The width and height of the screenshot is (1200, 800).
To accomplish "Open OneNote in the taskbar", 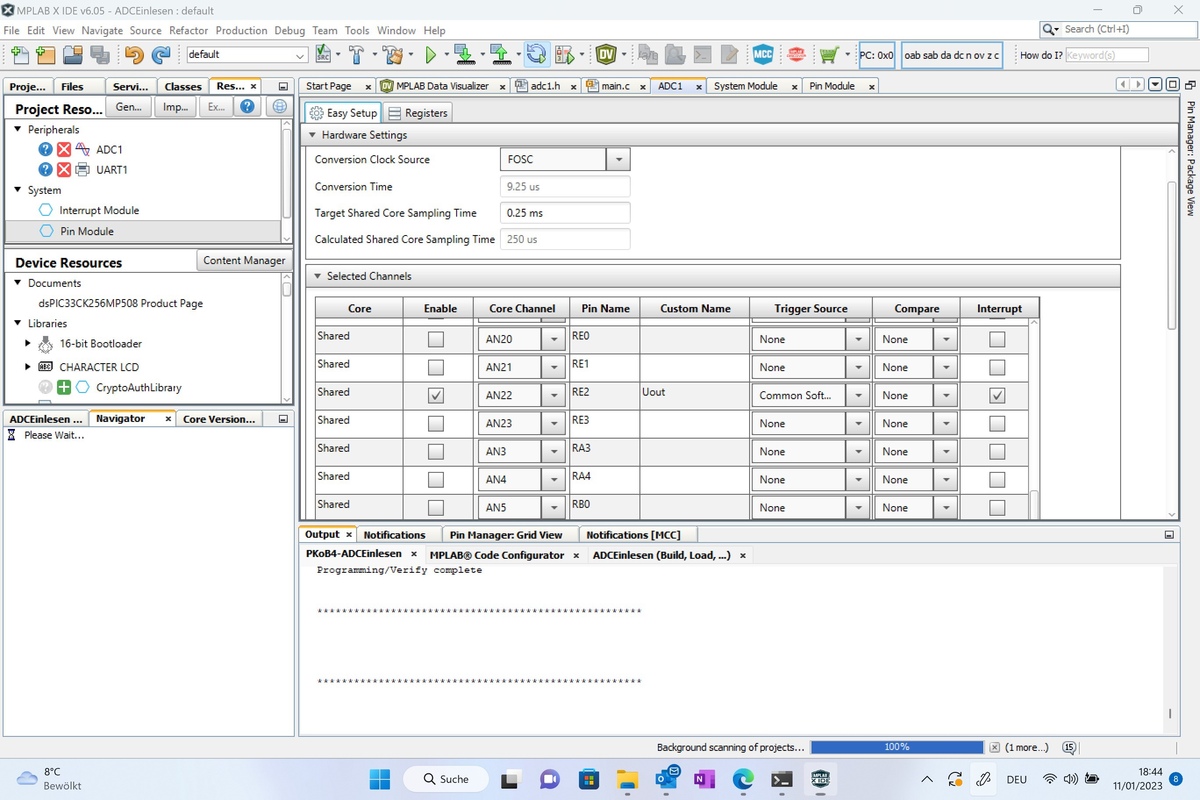I will pos(705,778).
